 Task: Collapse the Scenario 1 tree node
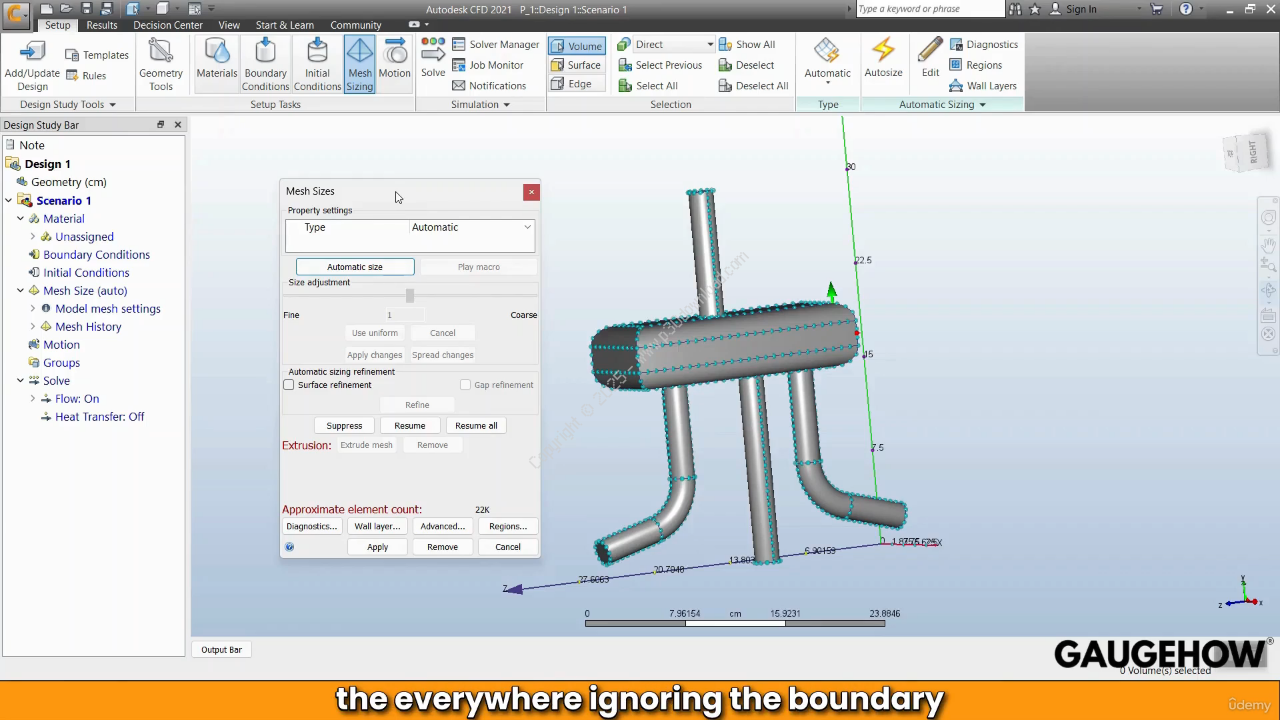coord(9,201)
